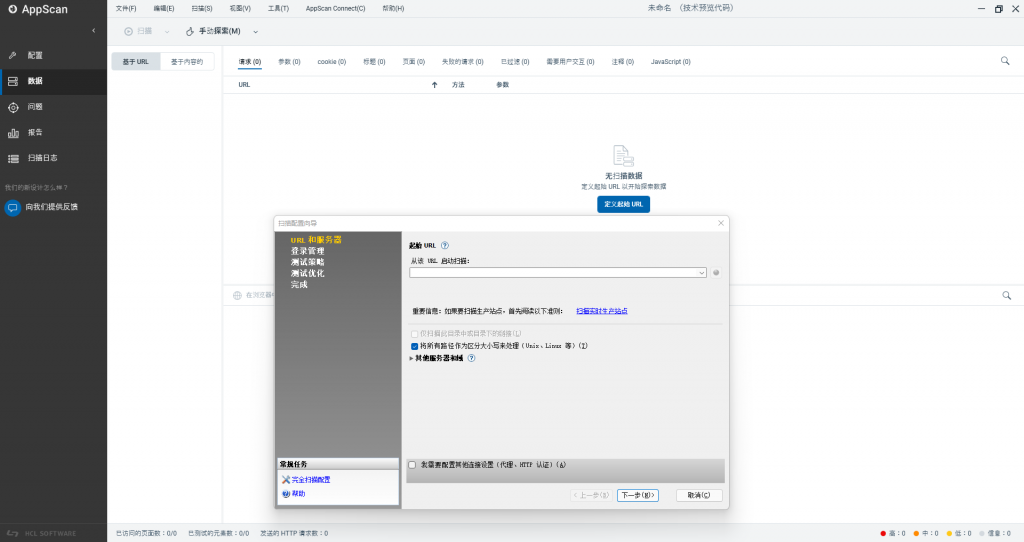Screen dimensions: 1024x542
Task: Select the 参数 (0) tab
Action: [x=289, y=61]
